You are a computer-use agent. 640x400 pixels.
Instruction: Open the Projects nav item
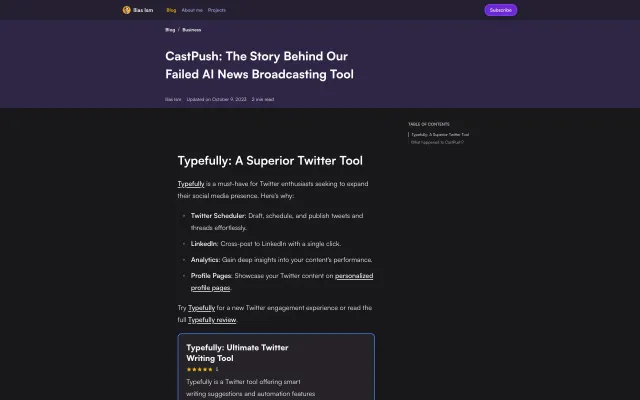216,10
